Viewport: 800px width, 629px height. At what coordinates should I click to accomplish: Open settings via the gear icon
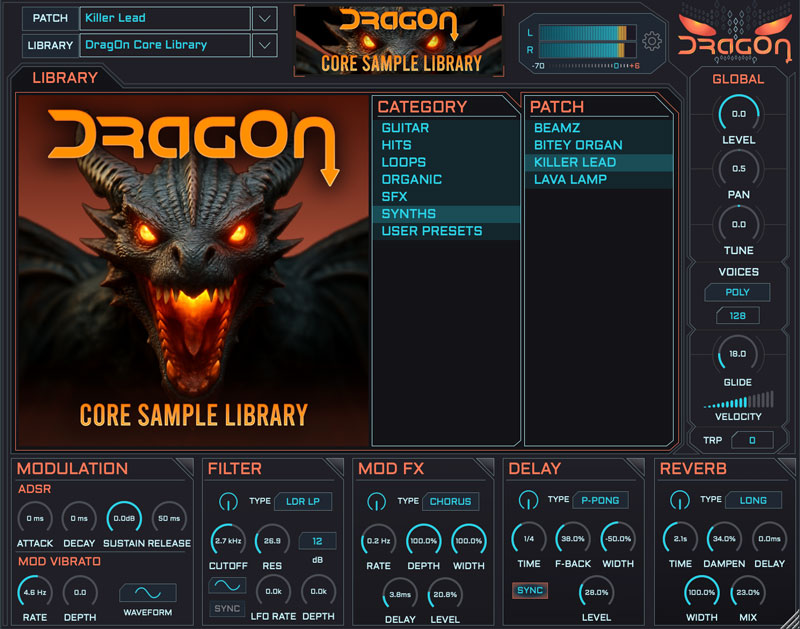653,41
